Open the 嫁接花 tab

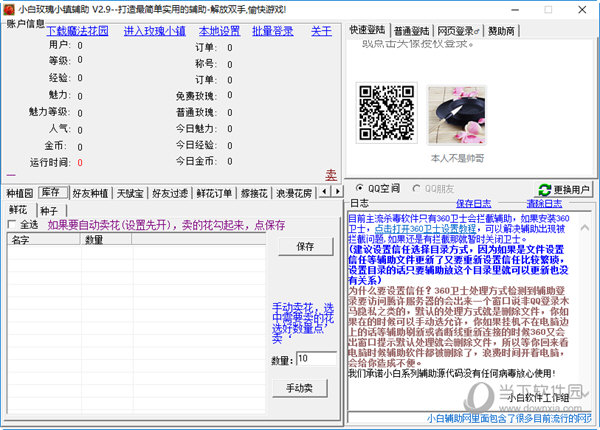click(254, 193)
